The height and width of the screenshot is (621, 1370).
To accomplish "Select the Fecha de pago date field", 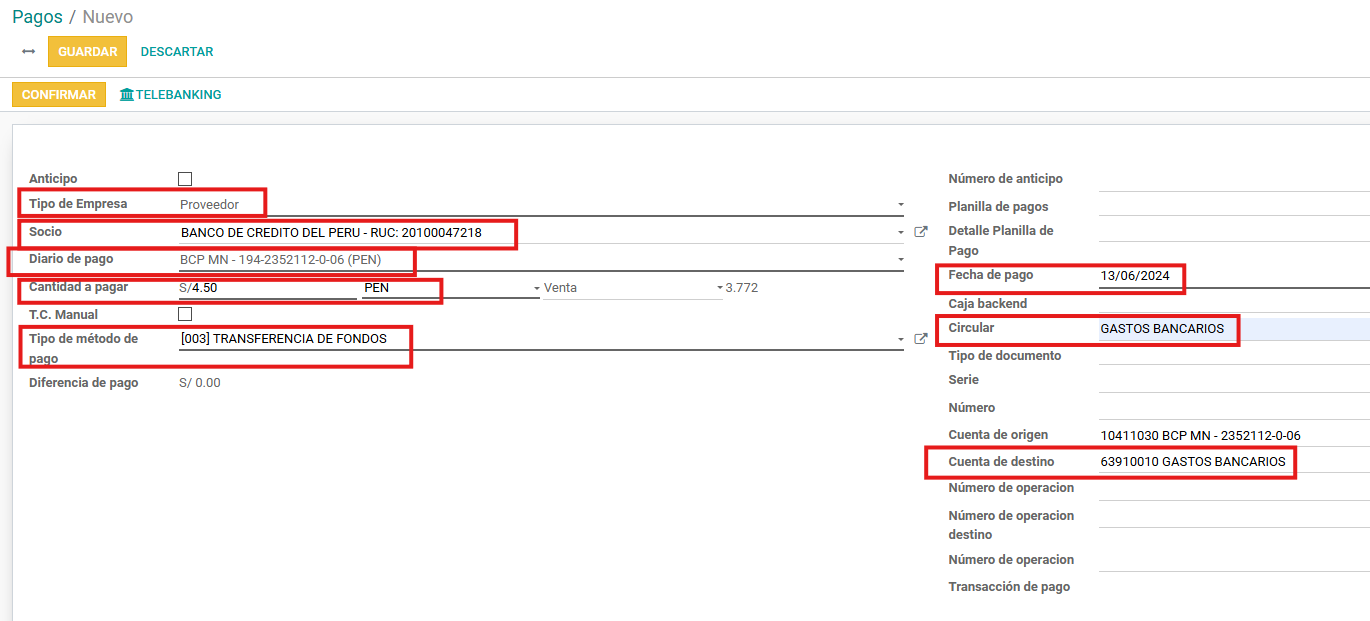I will (x=1141, y=276).
